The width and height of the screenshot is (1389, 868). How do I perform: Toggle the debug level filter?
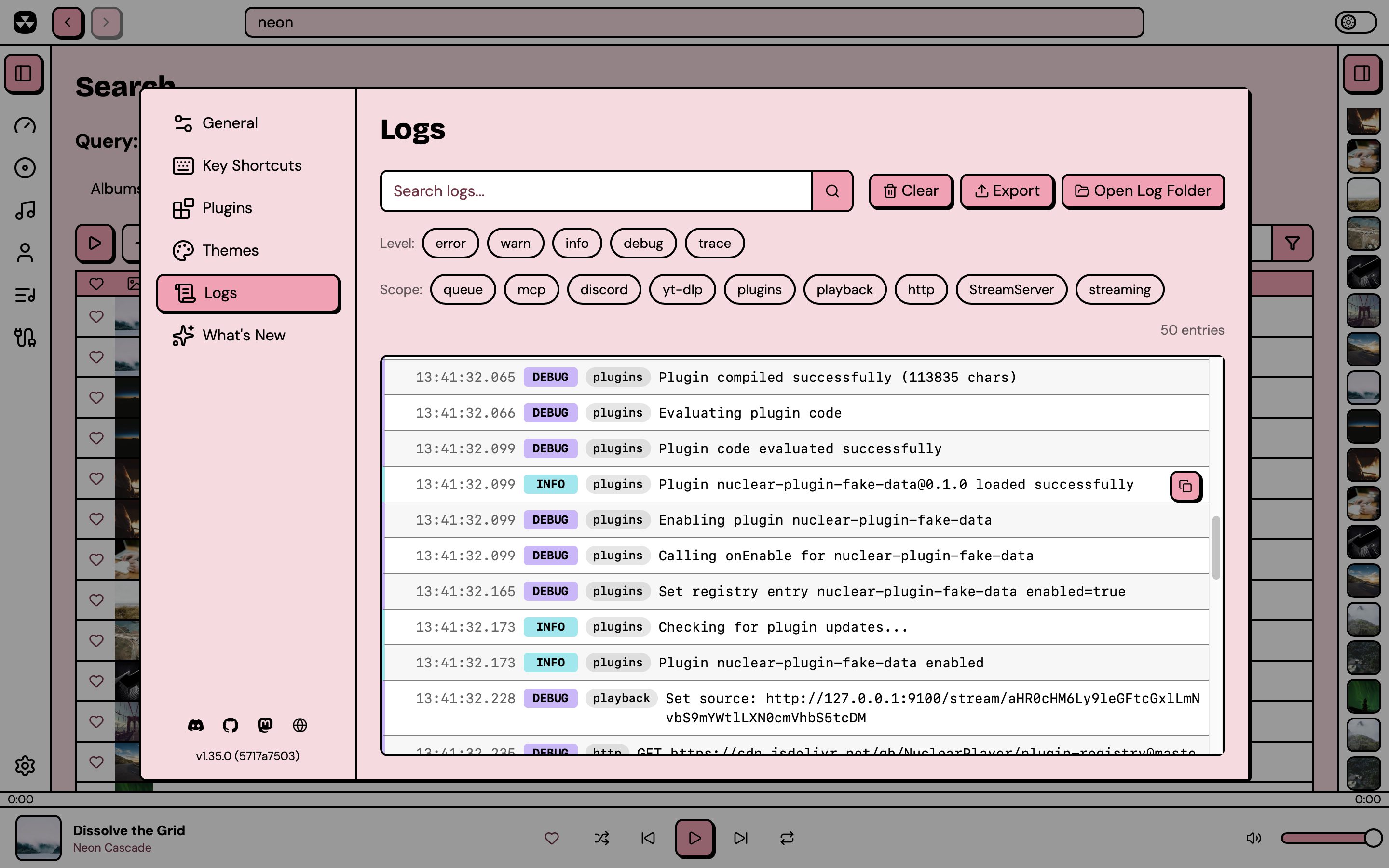(x=643, y=244)
